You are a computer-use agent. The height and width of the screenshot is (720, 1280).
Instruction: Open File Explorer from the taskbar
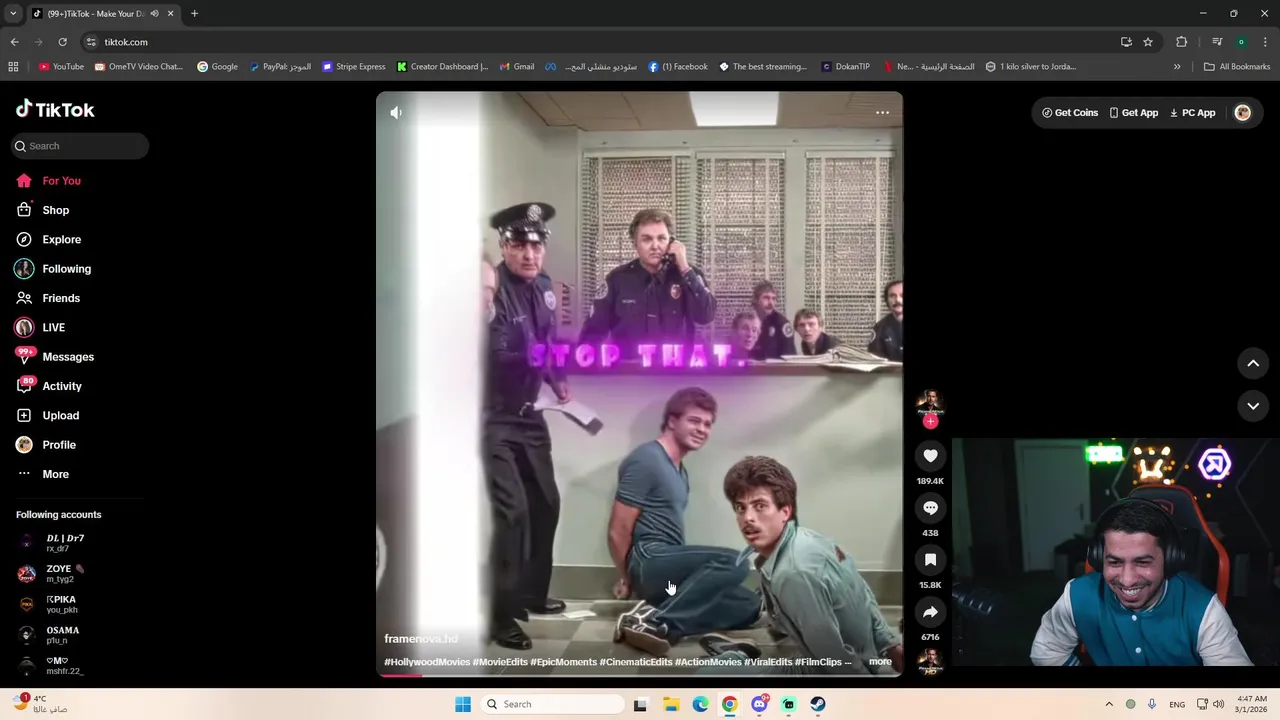pos(671,704)
